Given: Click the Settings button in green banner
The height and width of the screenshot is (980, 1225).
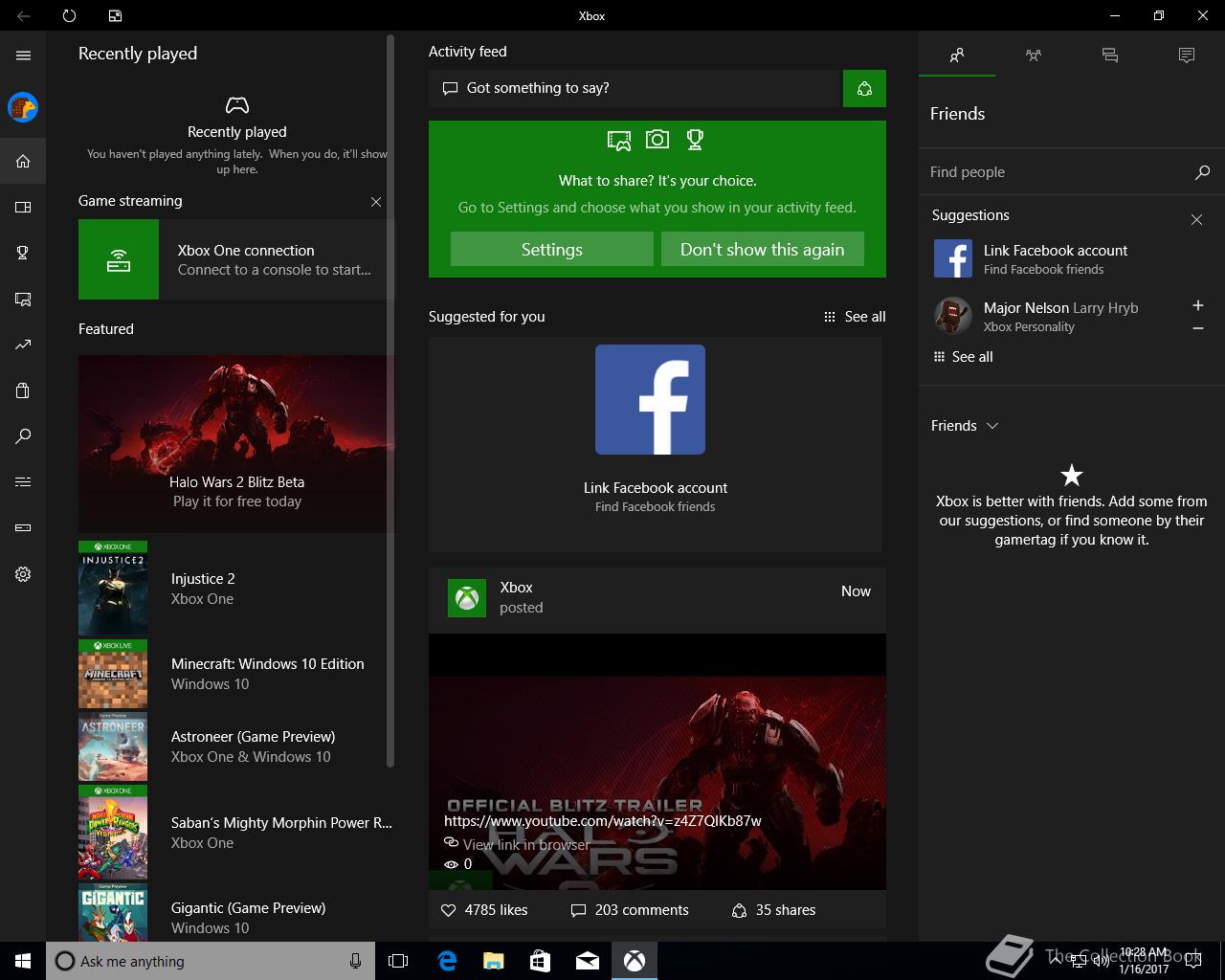Looking at the screenshot, I should [552, 249].
